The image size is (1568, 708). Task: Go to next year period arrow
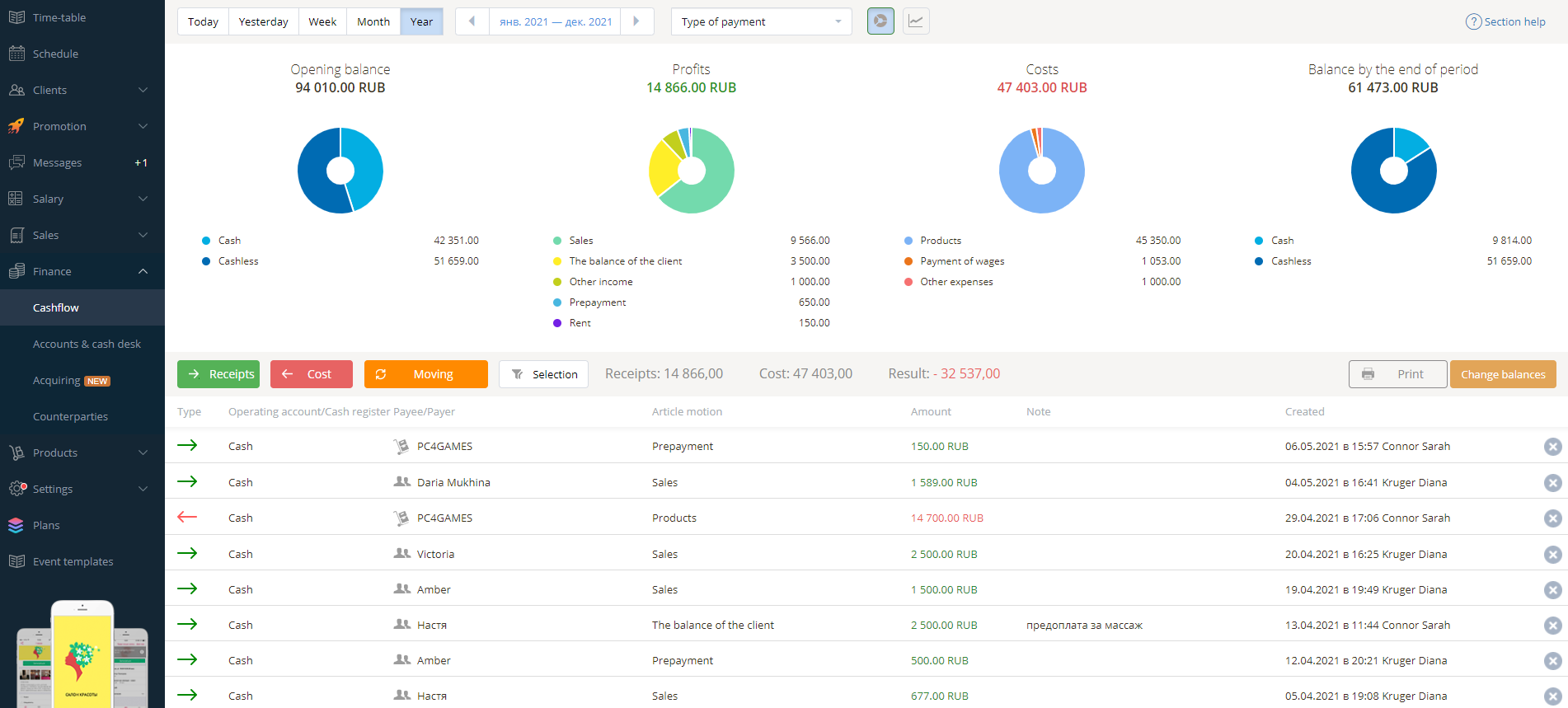tap(636, 21)
